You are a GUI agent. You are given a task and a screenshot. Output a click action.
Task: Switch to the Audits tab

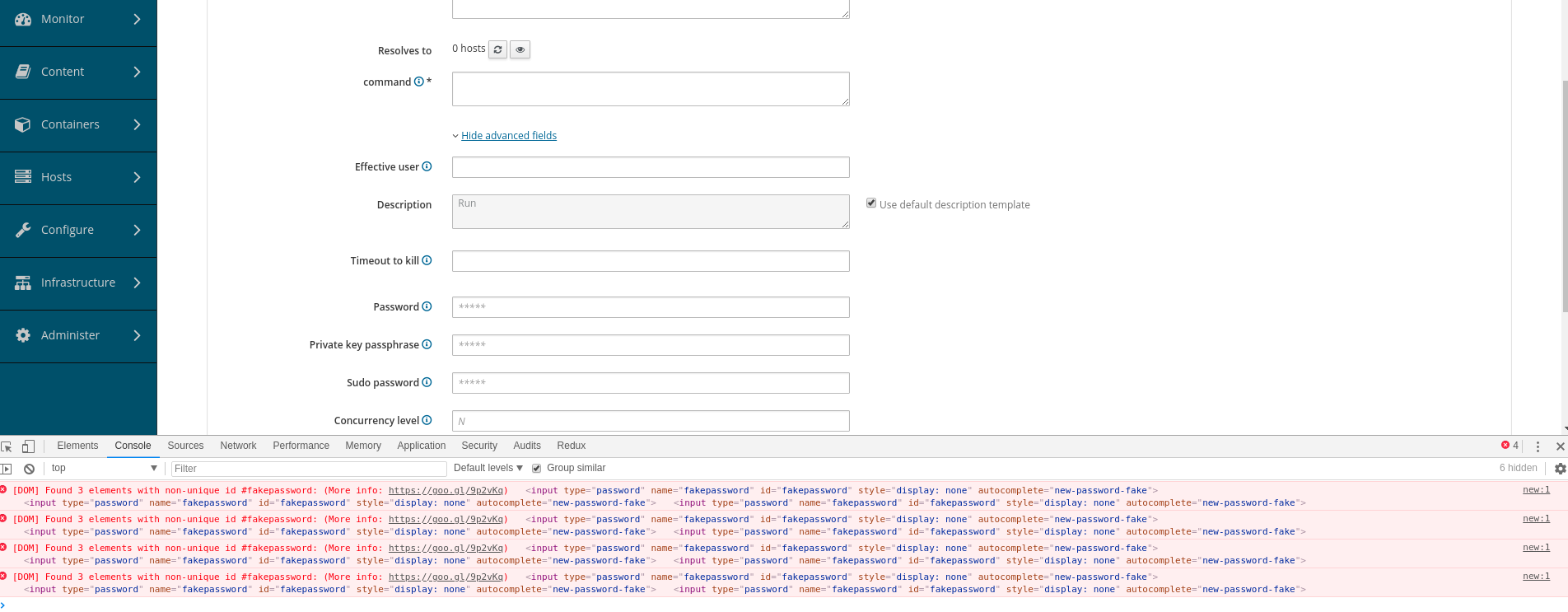[x=527, y=446]
